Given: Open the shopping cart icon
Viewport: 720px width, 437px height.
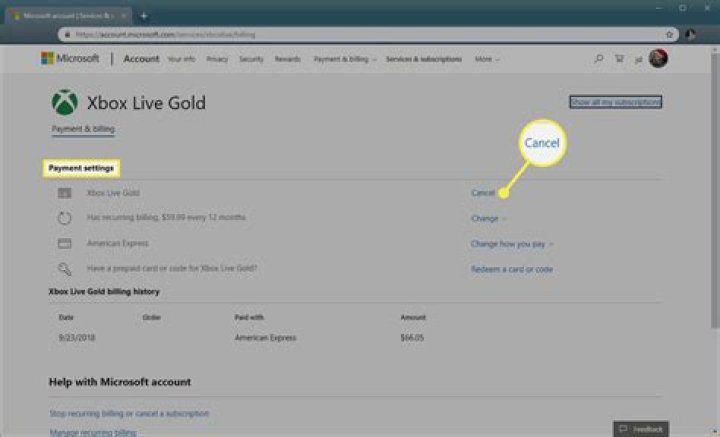Looking at the screenshot, I should tap(619, 59).
